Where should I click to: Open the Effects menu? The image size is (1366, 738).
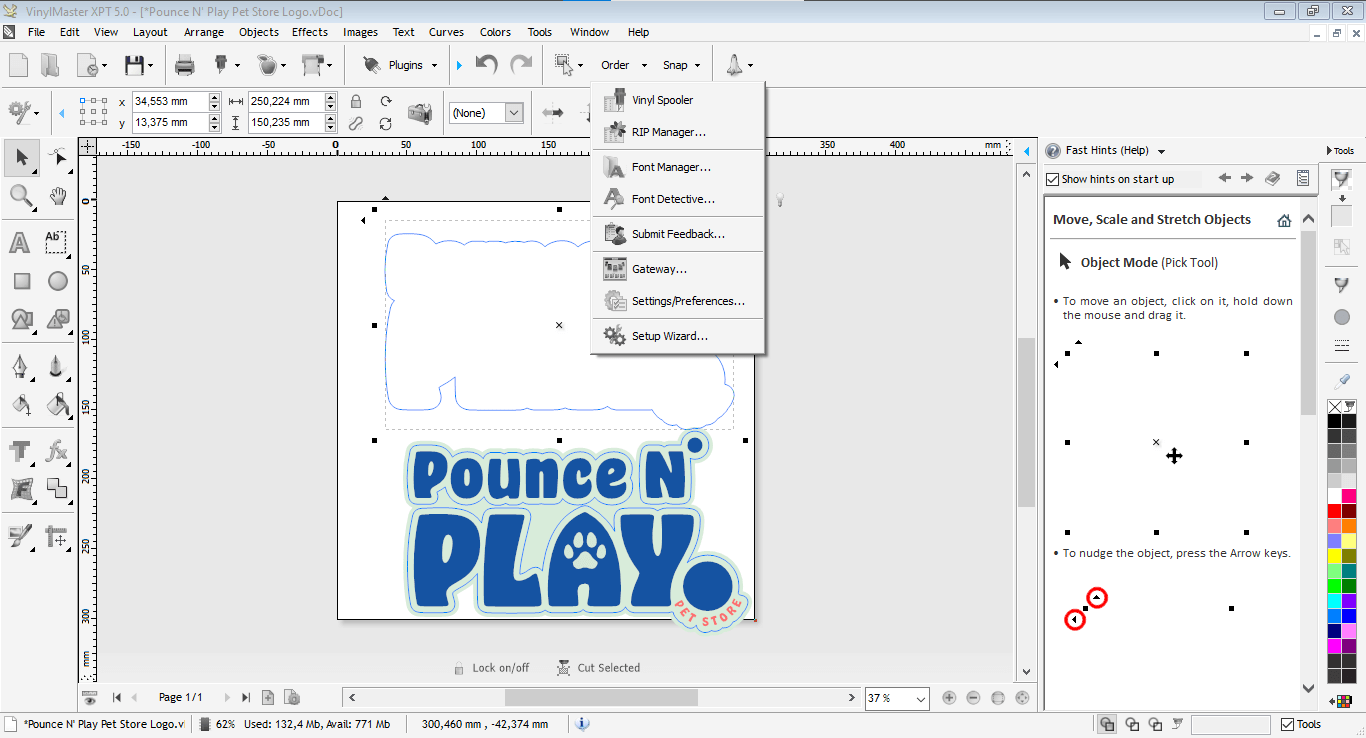click(310, 32)
